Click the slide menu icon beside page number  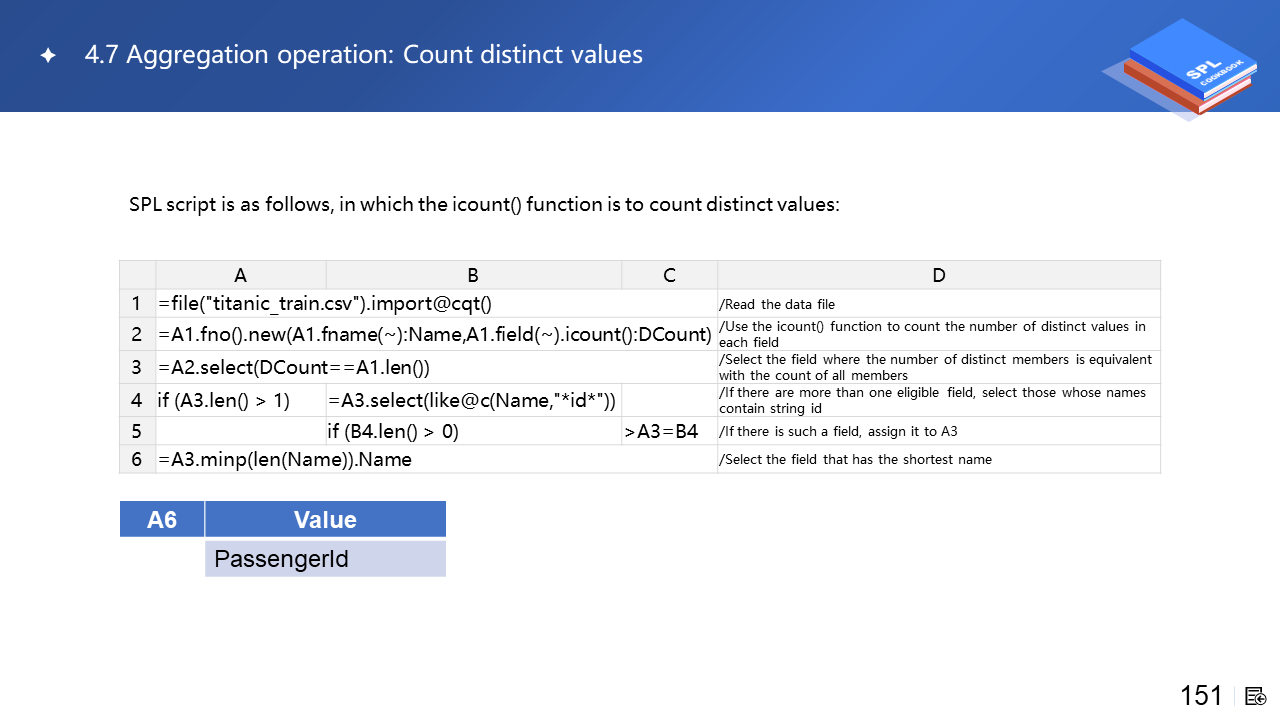coord(1256,696)
